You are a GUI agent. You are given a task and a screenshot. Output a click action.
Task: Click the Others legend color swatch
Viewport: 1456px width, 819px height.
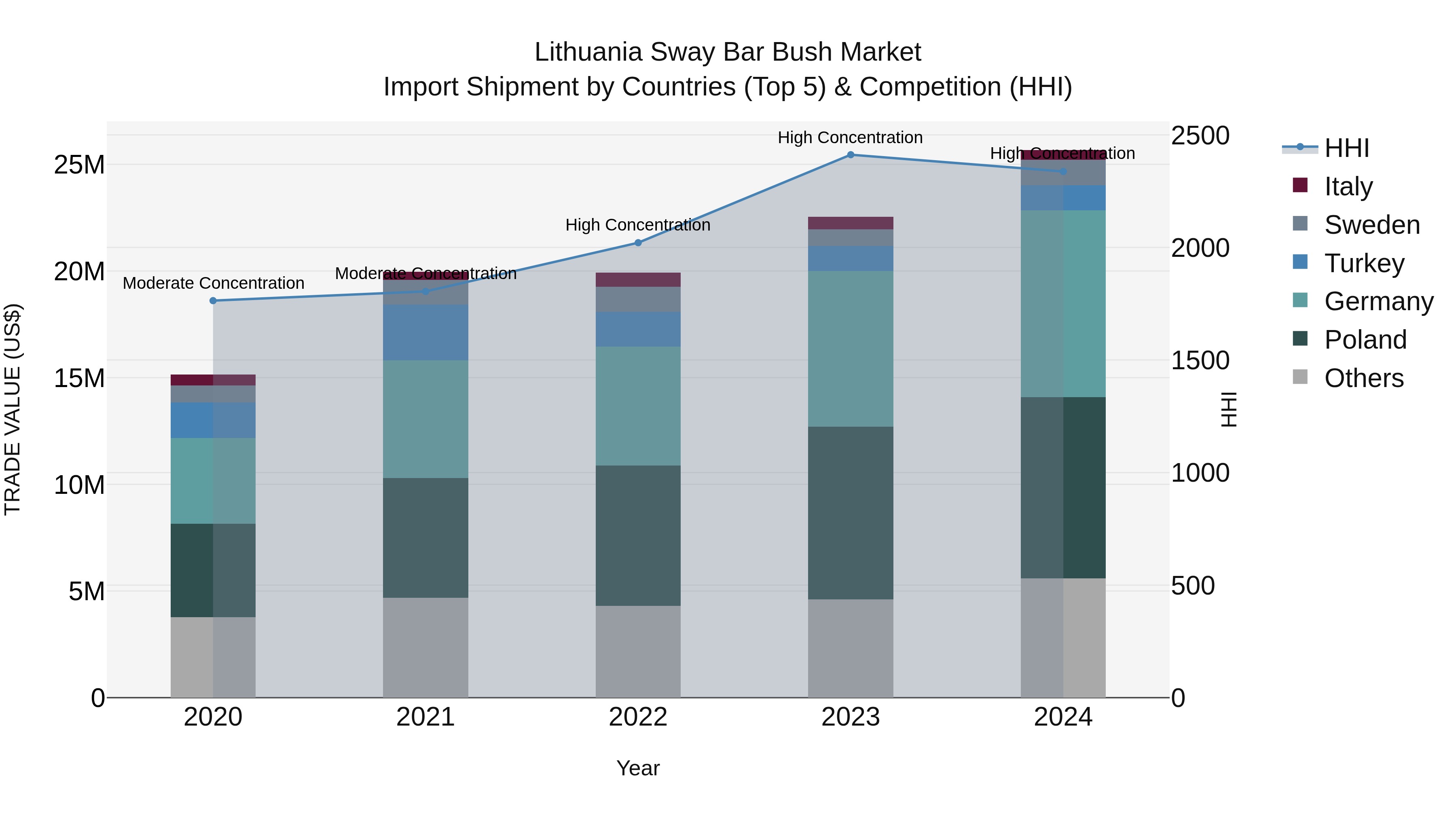(1300, 377)
